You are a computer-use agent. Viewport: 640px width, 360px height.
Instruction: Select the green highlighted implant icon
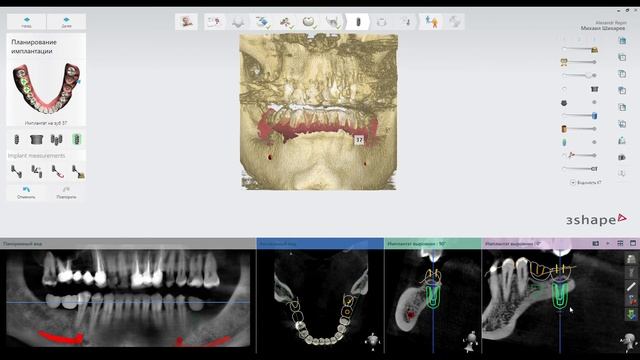point(76,140)
